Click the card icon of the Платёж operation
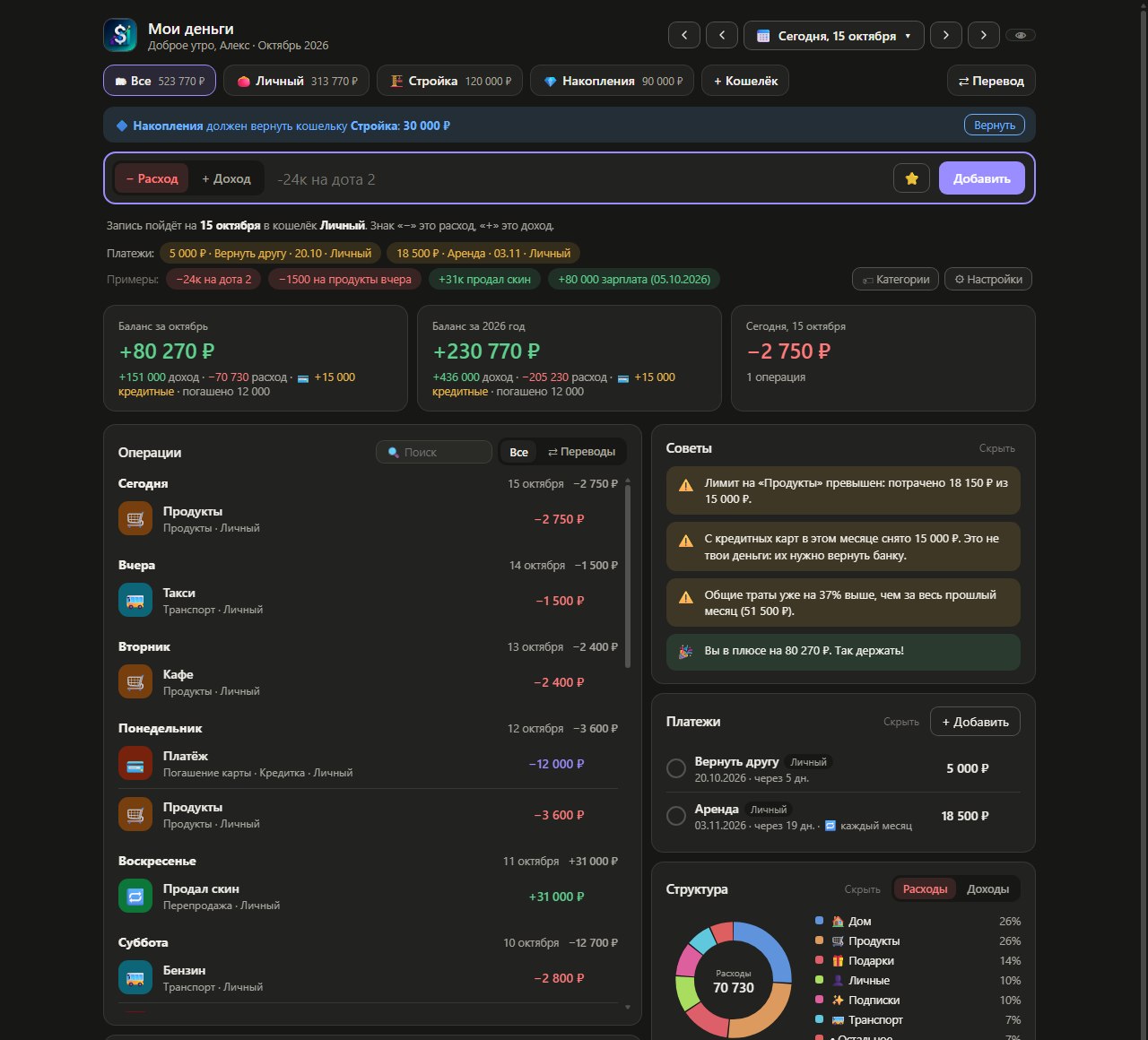This screenshot has height=1040, width=1148. coord(135,764)
